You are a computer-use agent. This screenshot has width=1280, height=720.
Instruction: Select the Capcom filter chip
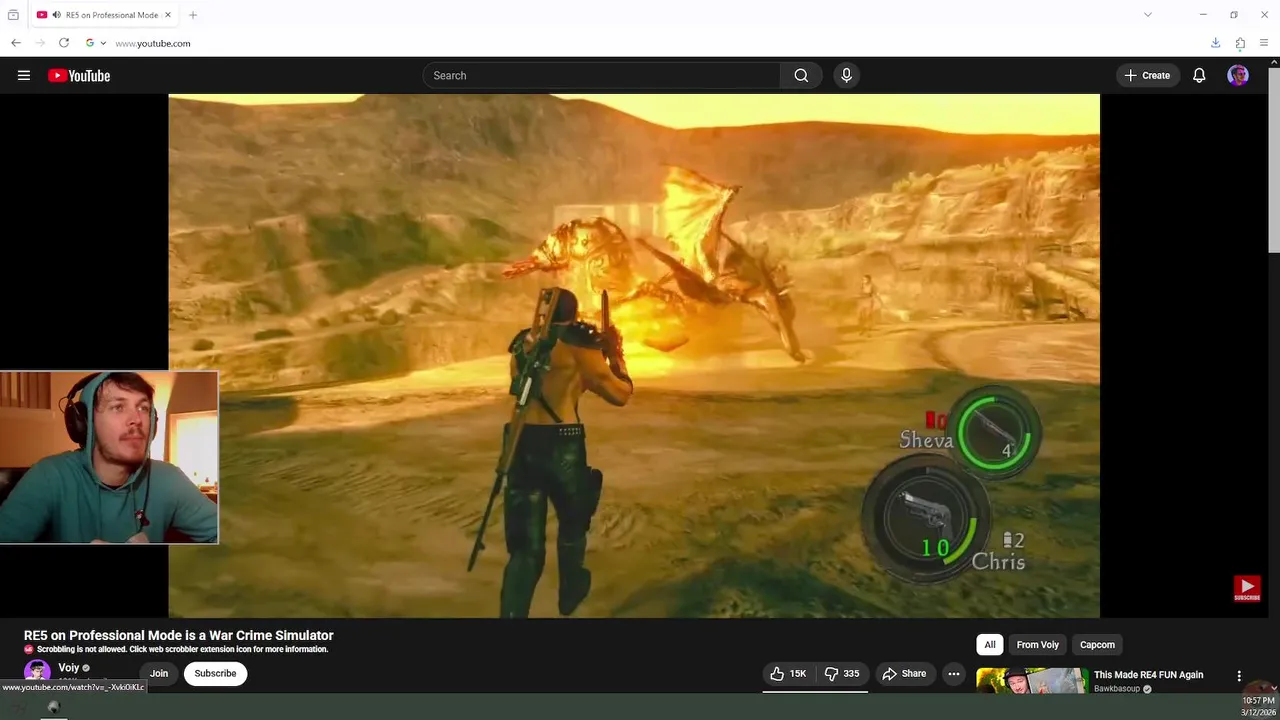coord(1097,645)
